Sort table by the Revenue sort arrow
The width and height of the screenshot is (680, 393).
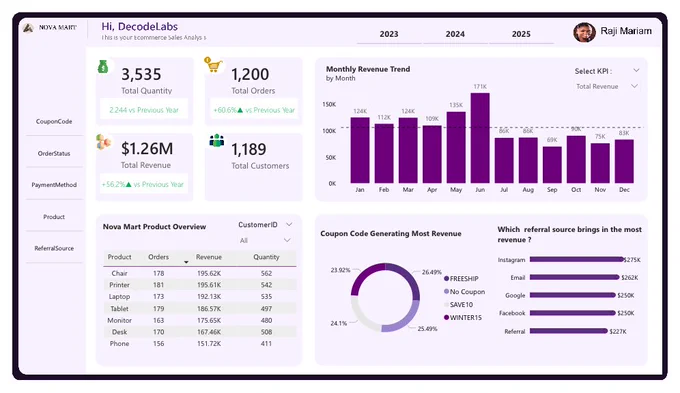pyautogui.click(x=186, y=262)
